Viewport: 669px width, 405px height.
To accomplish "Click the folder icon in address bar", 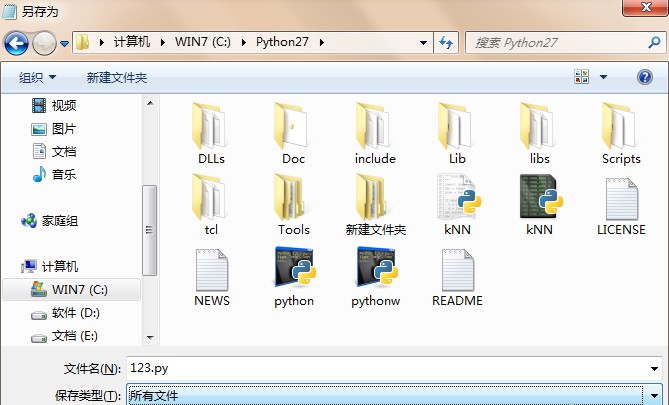I will (x=83, y=42).
